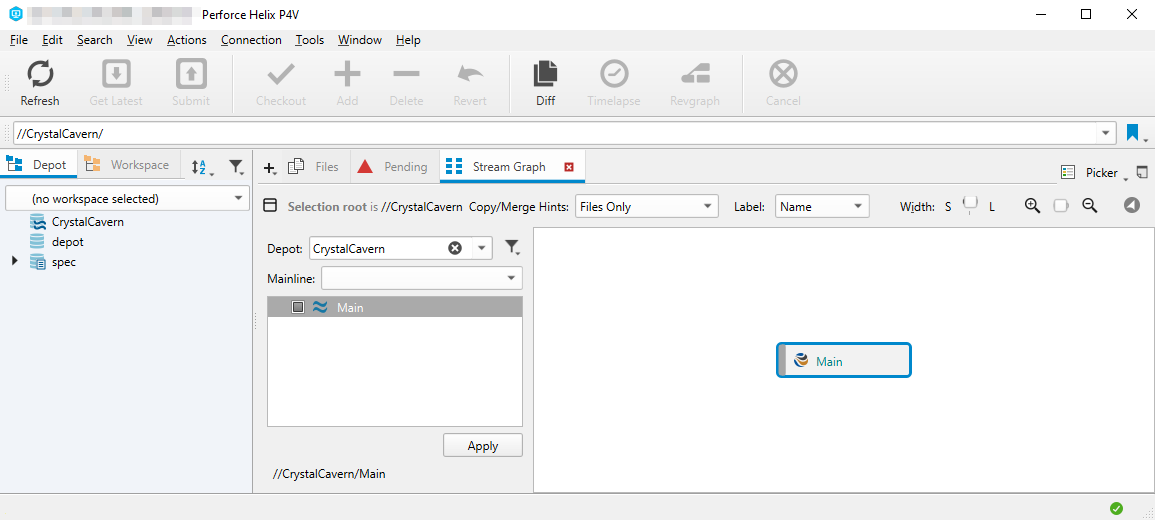Click the Width slider handle
1155x520 pixels.
coord(971,203)
